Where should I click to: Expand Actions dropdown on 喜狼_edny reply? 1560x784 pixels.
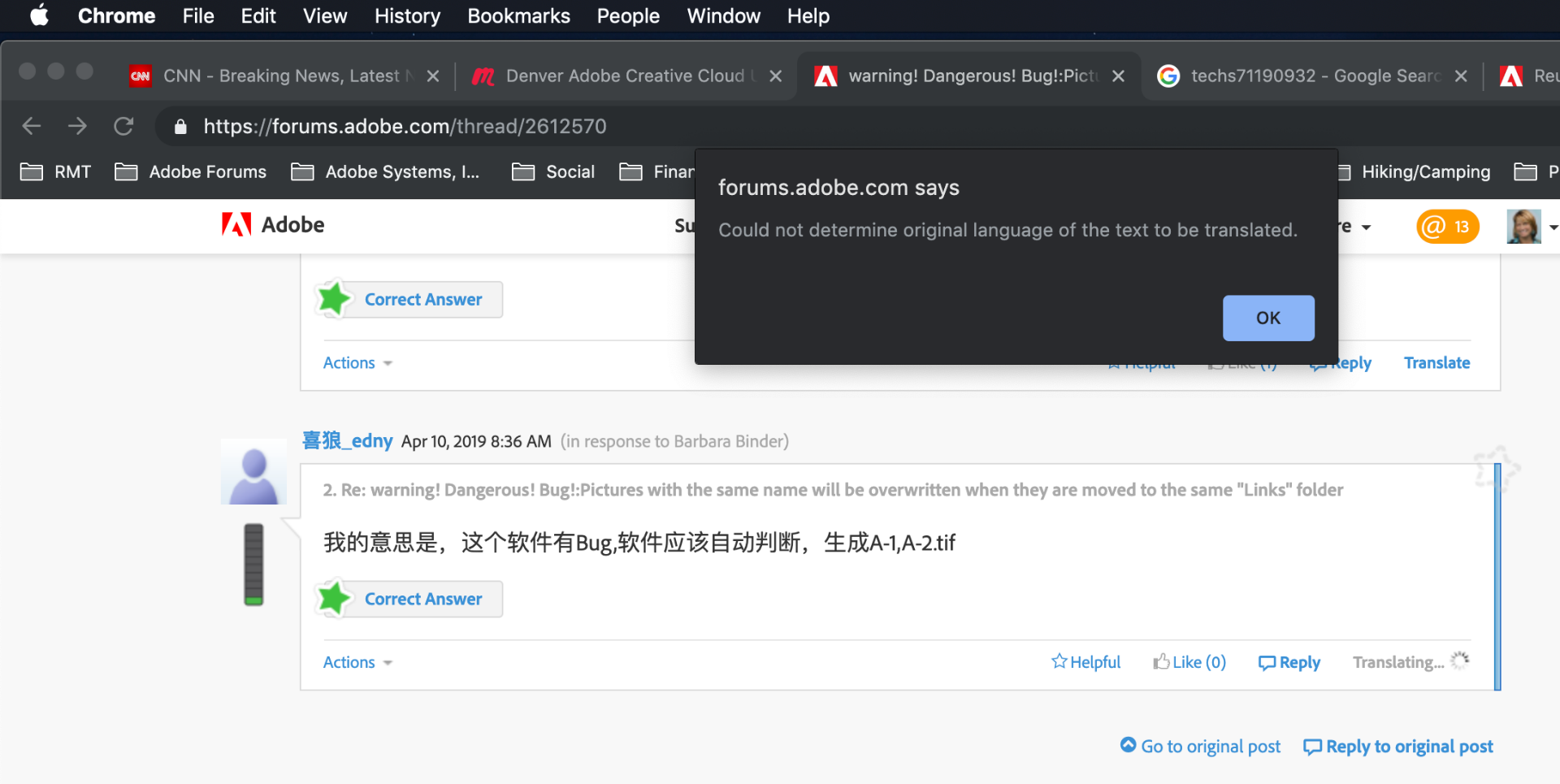click(357, 662)
